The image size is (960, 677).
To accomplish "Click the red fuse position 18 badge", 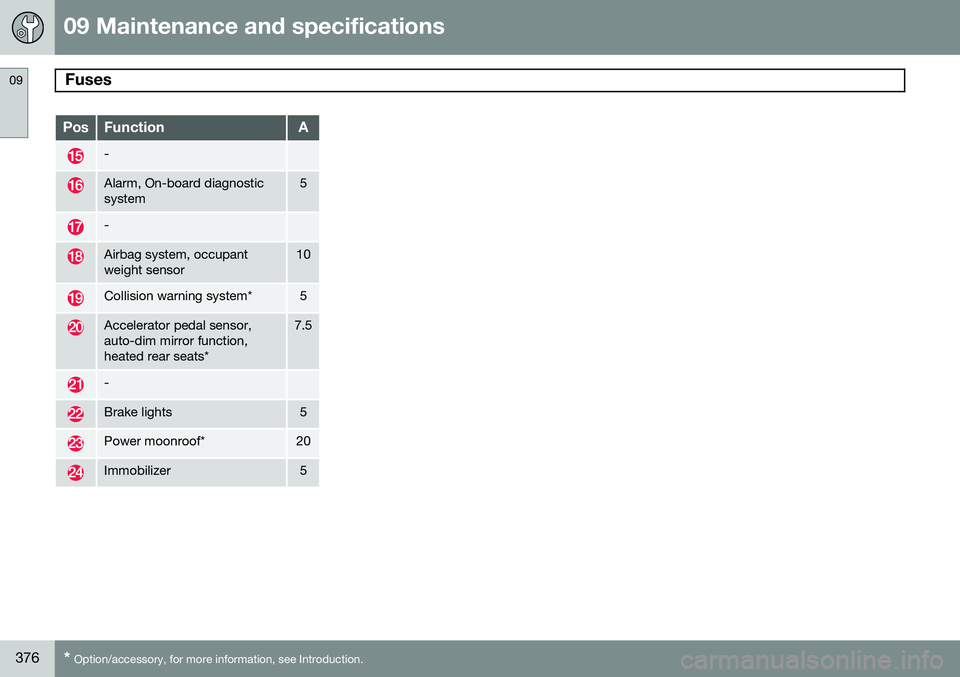I will (75, 256).
